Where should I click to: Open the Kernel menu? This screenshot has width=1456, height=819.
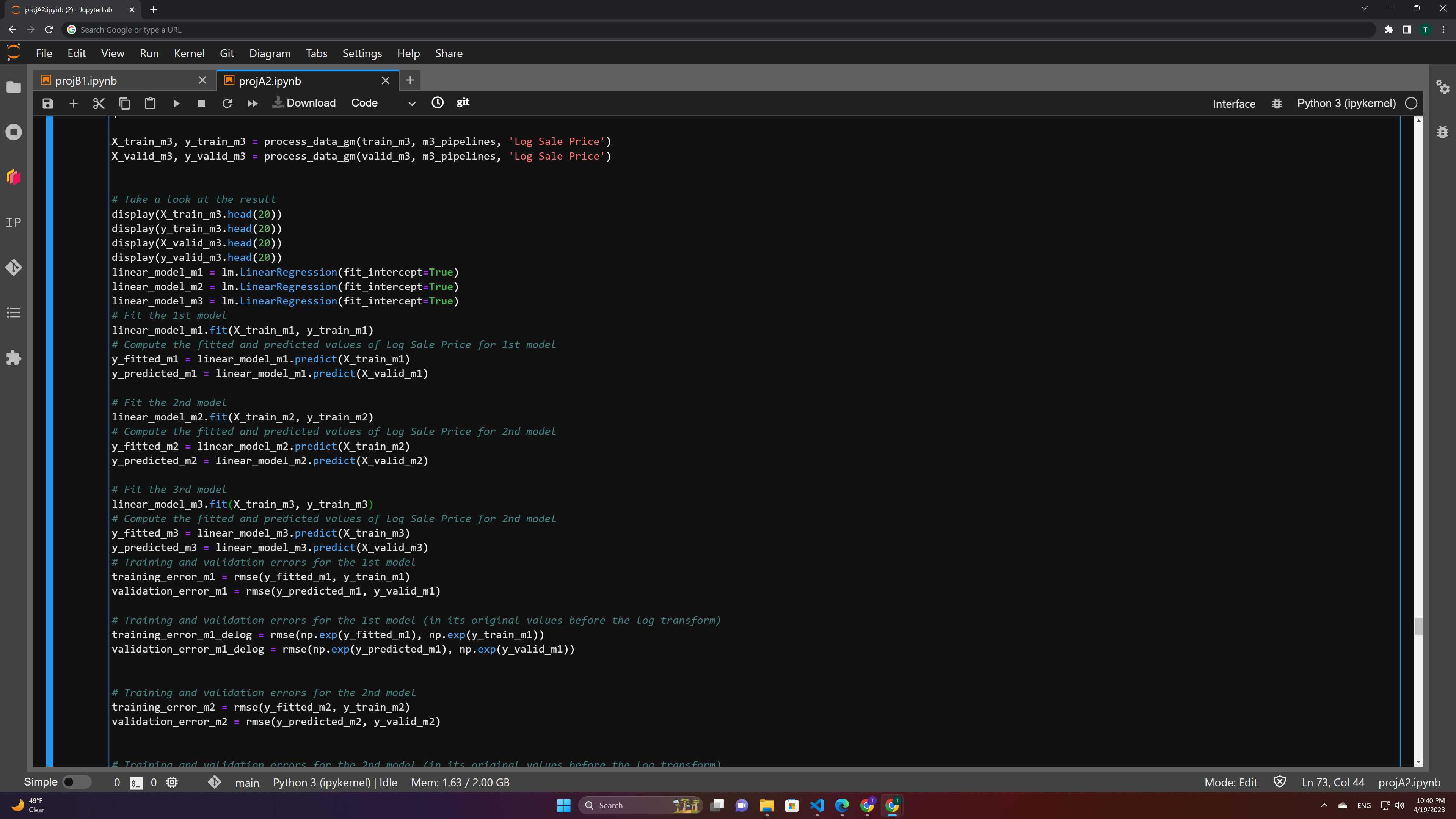(189, 53)
